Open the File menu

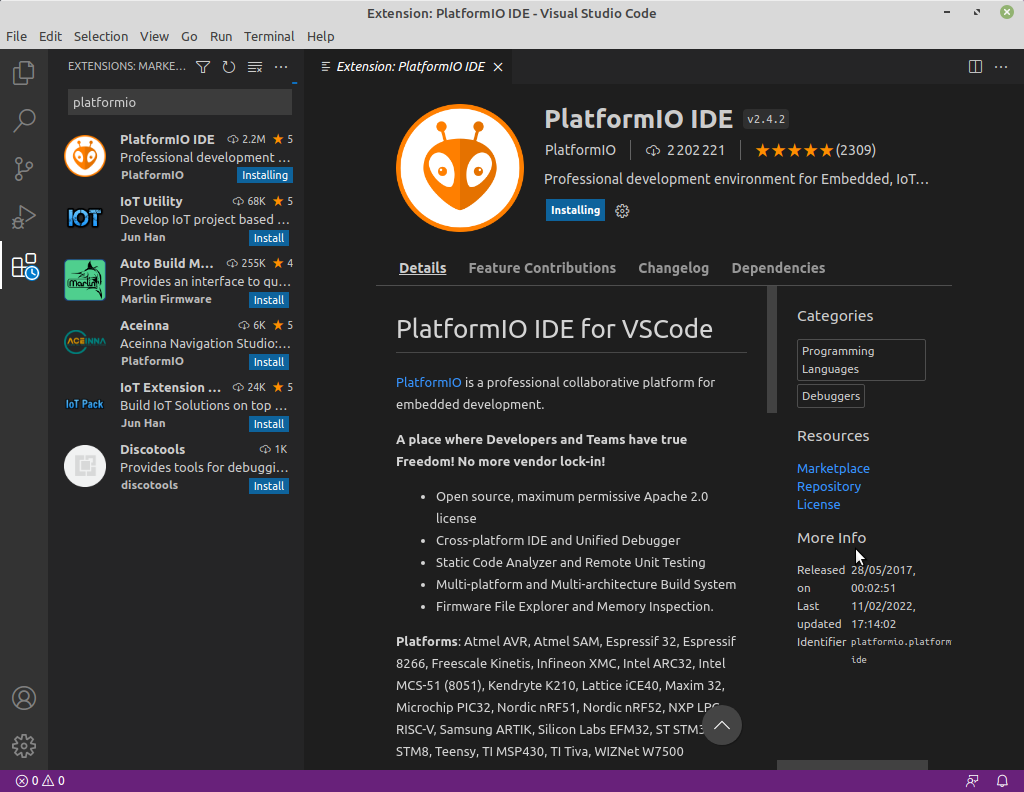tap(16, 37)
